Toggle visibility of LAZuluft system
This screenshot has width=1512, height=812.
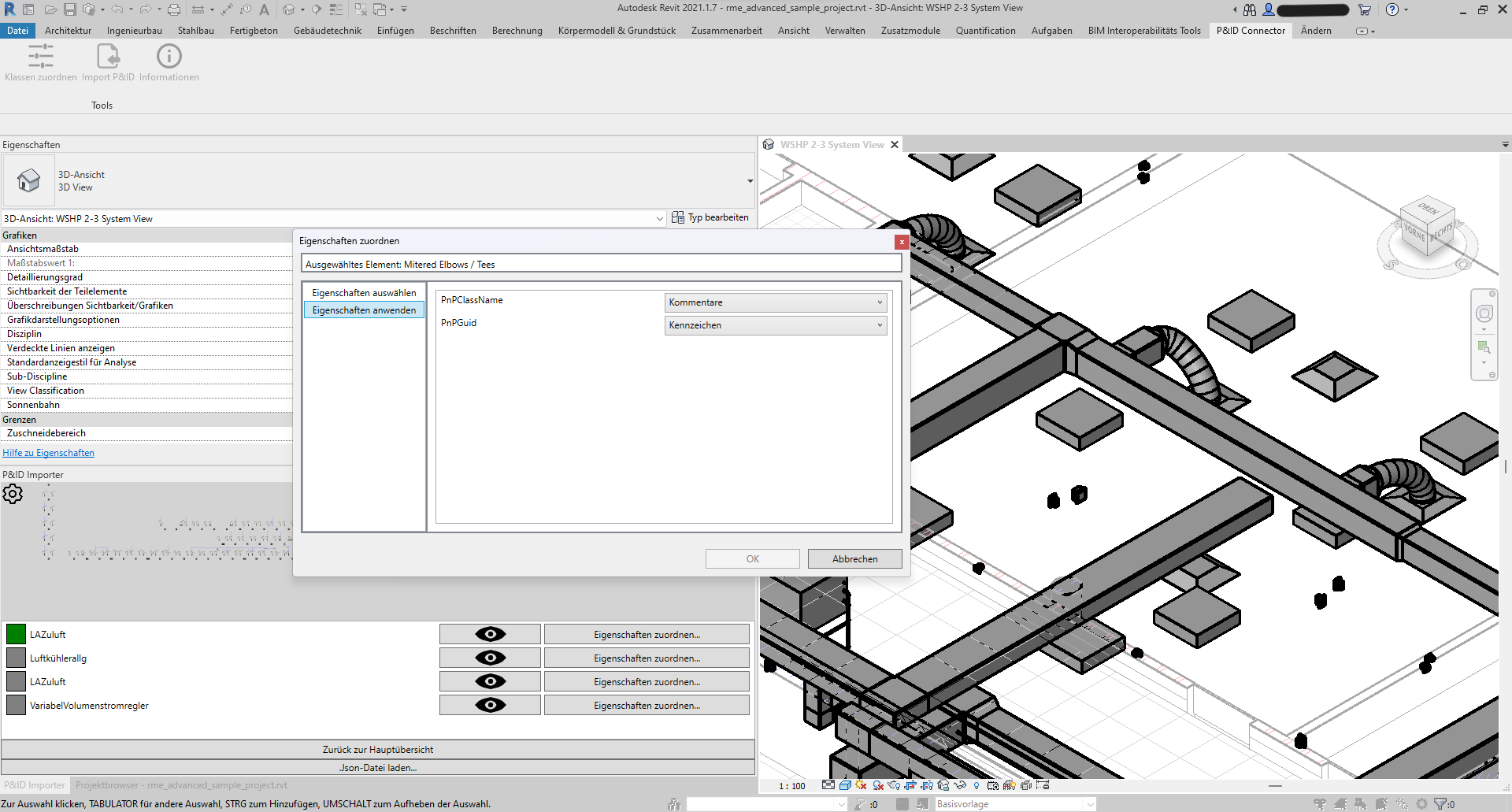(490, 634)
